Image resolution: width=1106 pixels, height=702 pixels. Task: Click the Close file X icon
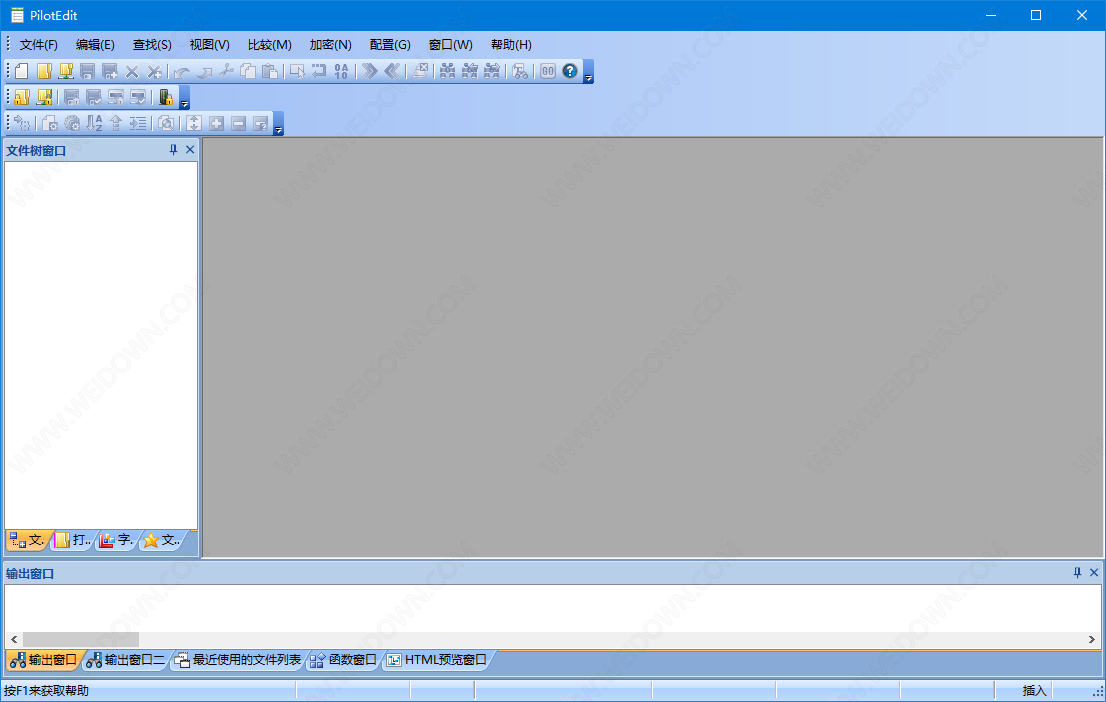[132, 71]
